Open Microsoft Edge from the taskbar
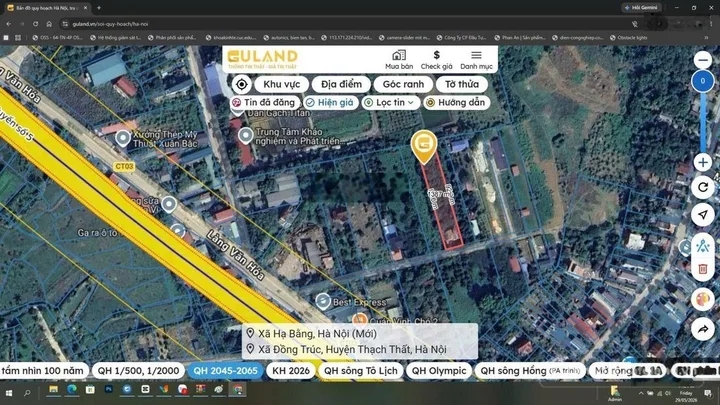The width and height of the screenshot is (720, 405). 72,390
